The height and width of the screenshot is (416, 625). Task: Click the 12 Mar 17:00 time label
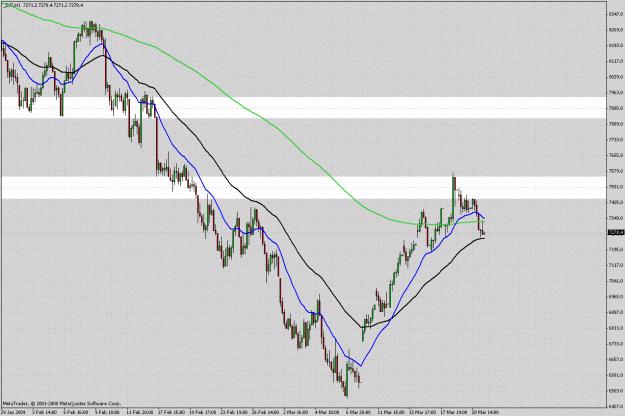tap(423, 412)
